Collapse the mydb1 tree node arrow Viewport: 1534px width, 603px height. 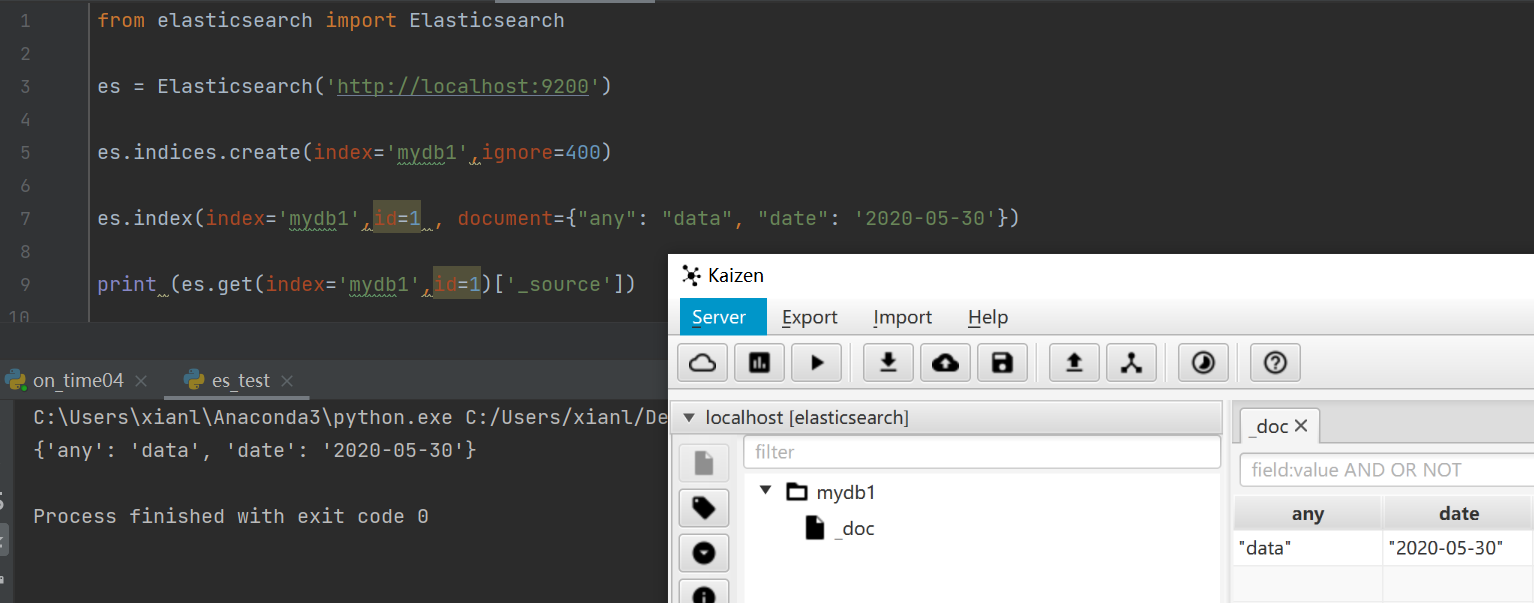coord(766,491)
